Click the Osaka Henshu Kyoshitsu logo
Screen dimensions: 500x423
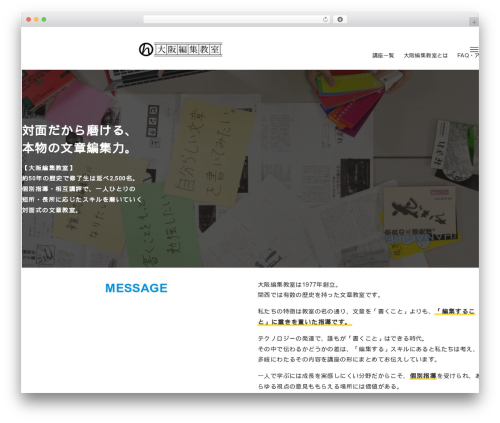tap(180, 50)
